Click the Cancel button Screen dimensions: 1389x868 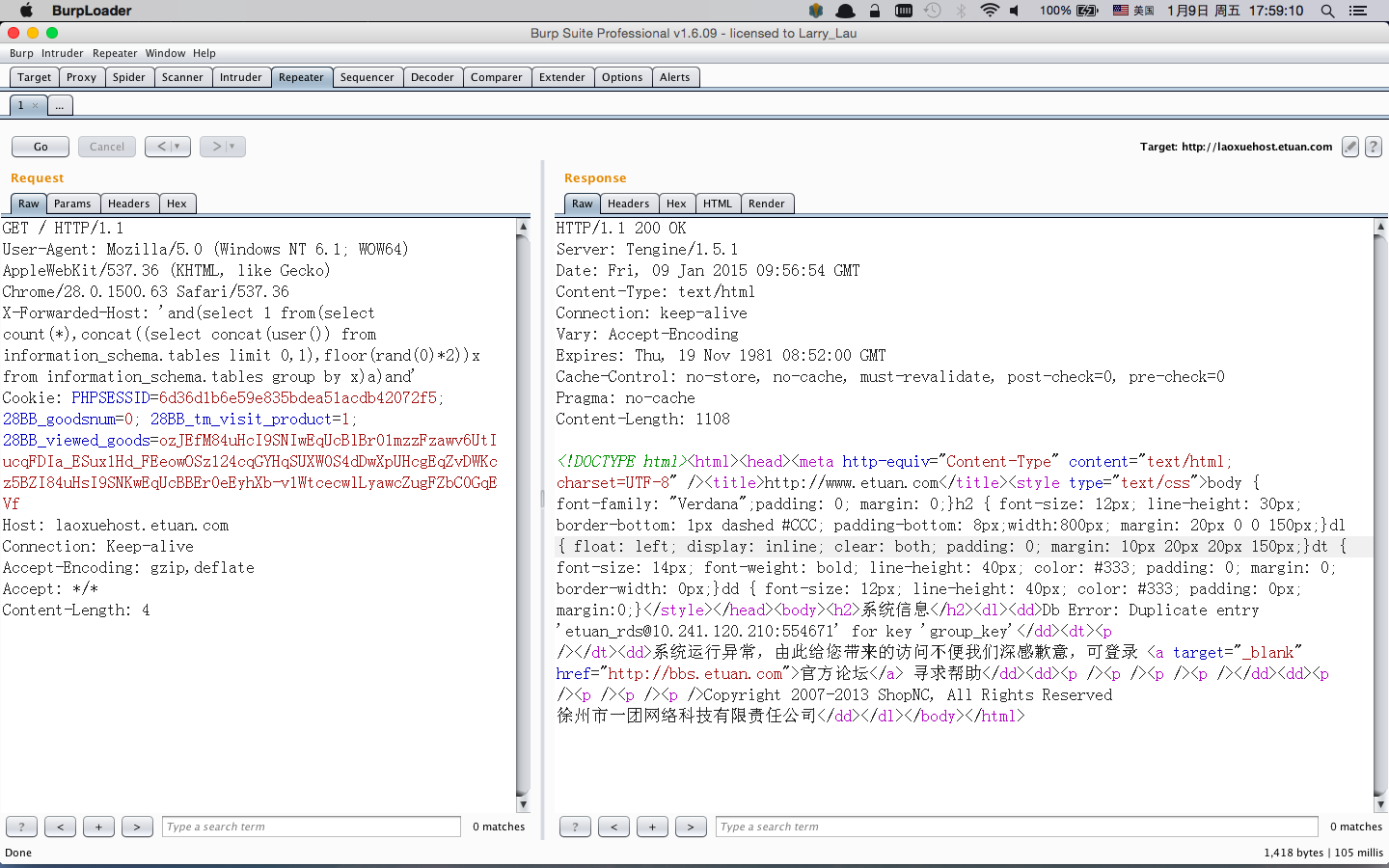107,147
